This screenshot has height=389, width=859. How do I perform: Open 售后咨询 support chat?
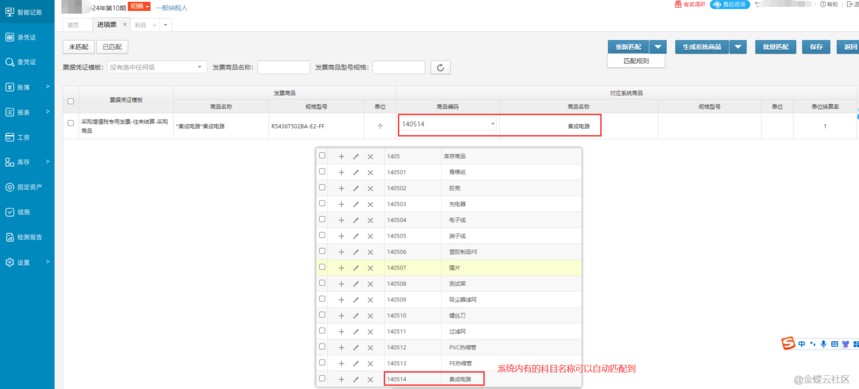(x=730, y=4)
